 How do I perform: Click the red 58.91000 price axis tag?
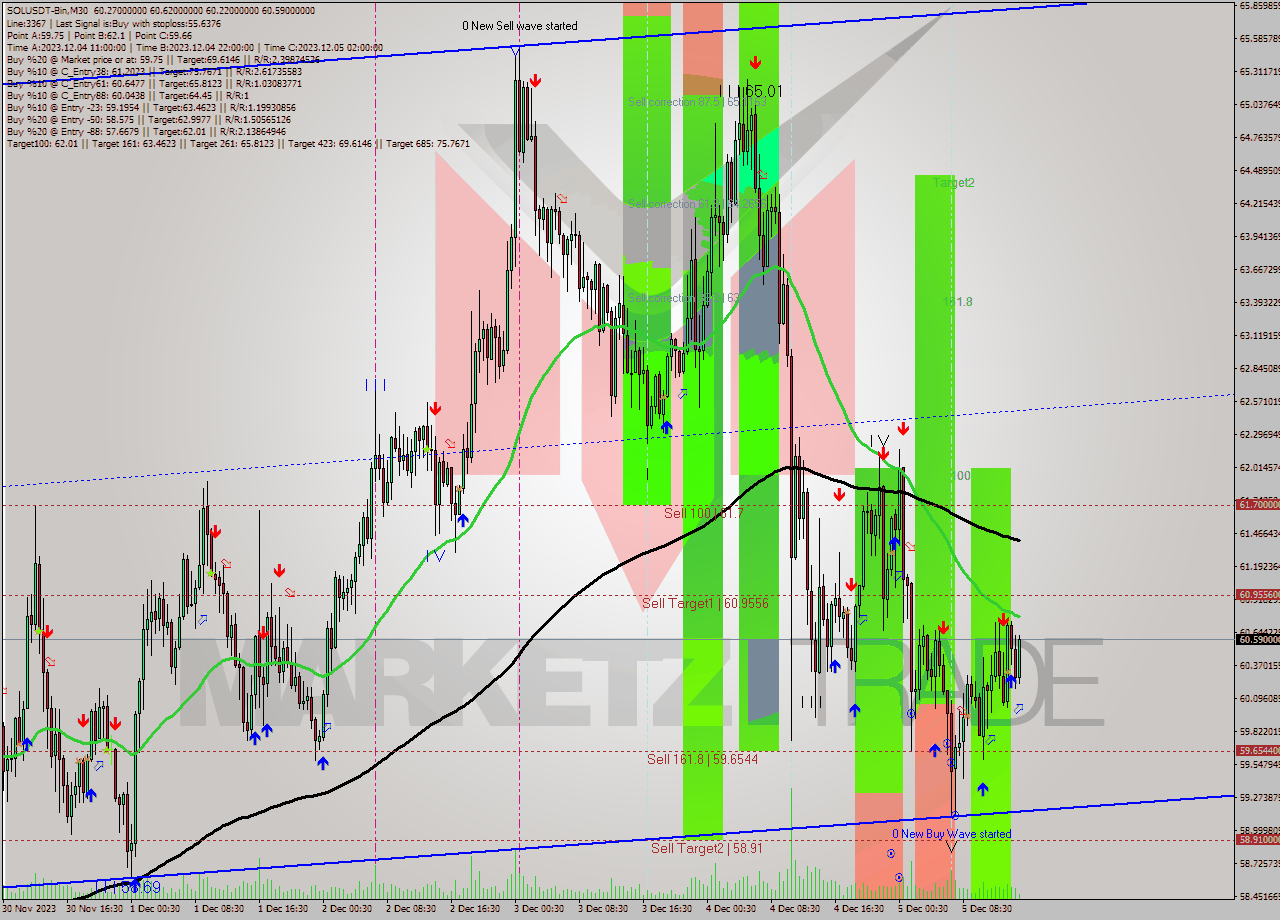coord(1258,840)
